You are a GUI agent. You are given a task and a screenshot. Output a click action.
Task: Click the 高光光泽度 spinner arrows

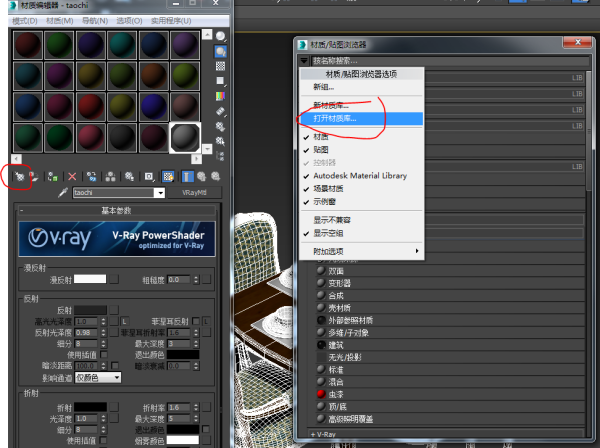pos(103,321)
